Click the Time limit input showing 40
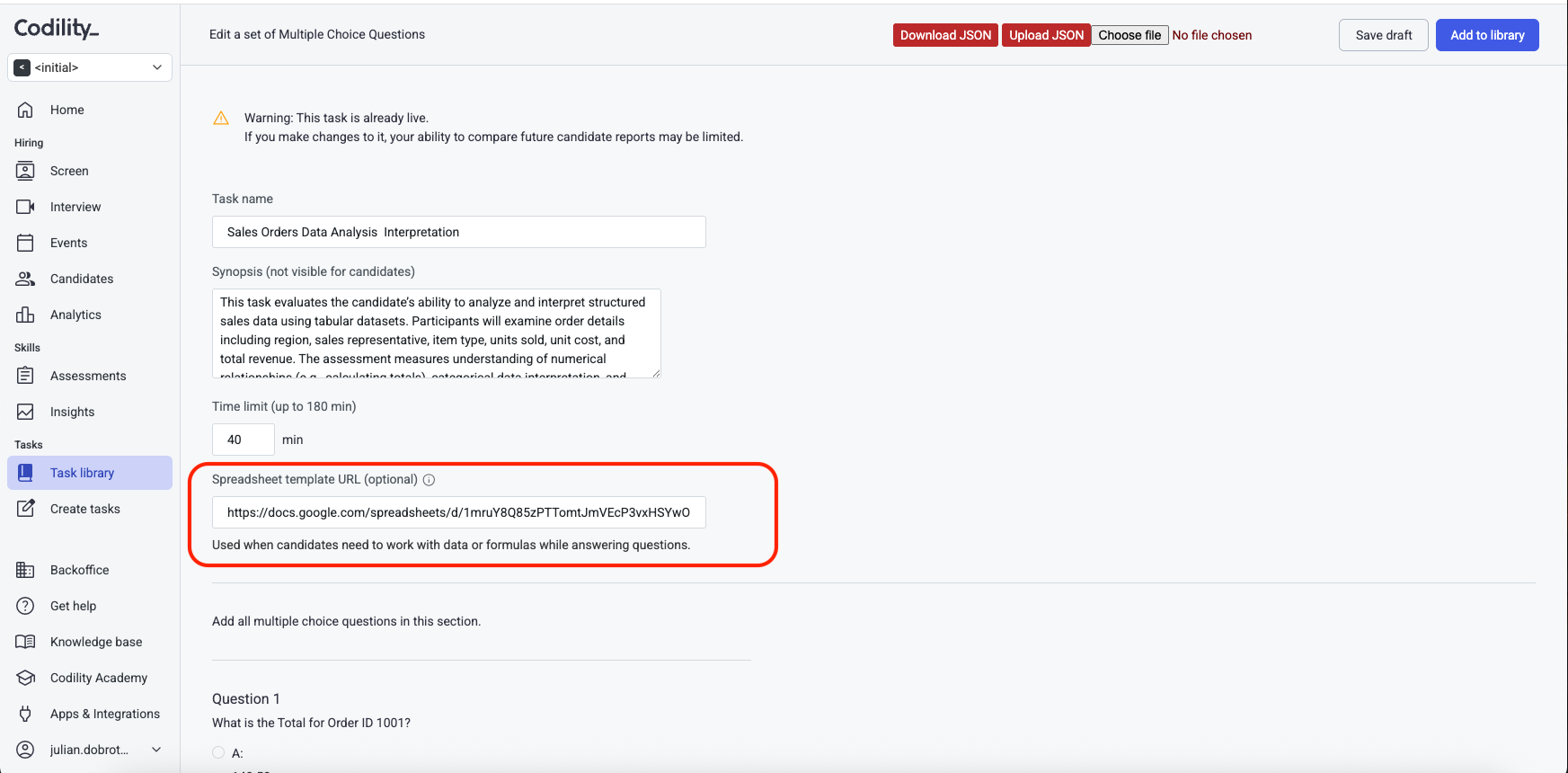This screenshot has height=773, width=1568. (244, 440)
